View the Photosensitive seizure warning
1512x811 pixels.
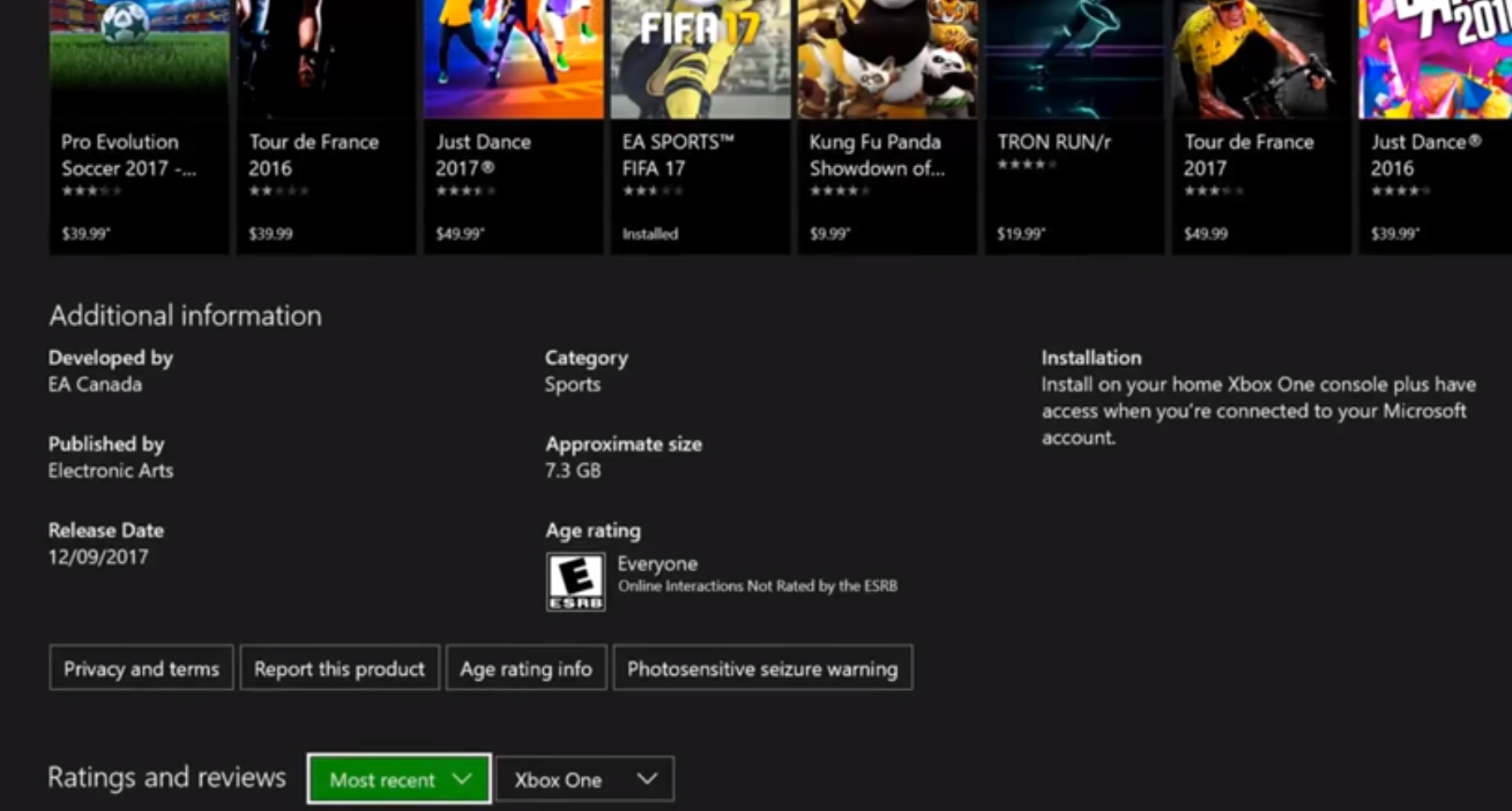[763, 668]
